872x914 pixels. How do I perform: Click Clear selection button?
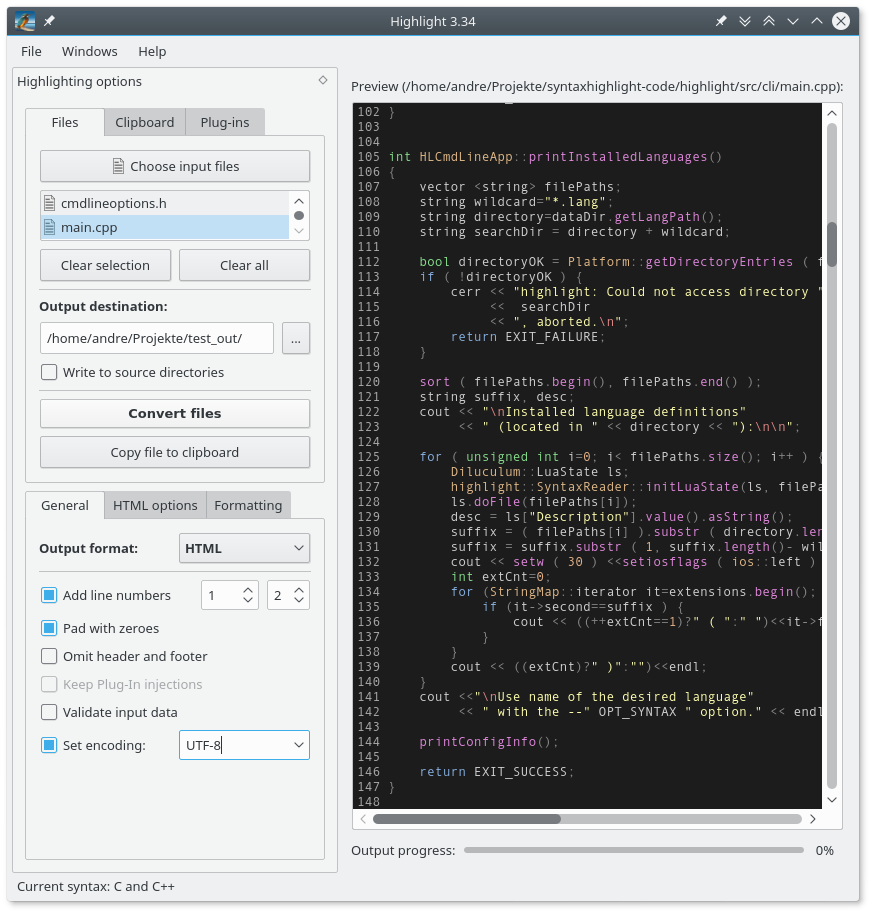click(x=106, y=265)
